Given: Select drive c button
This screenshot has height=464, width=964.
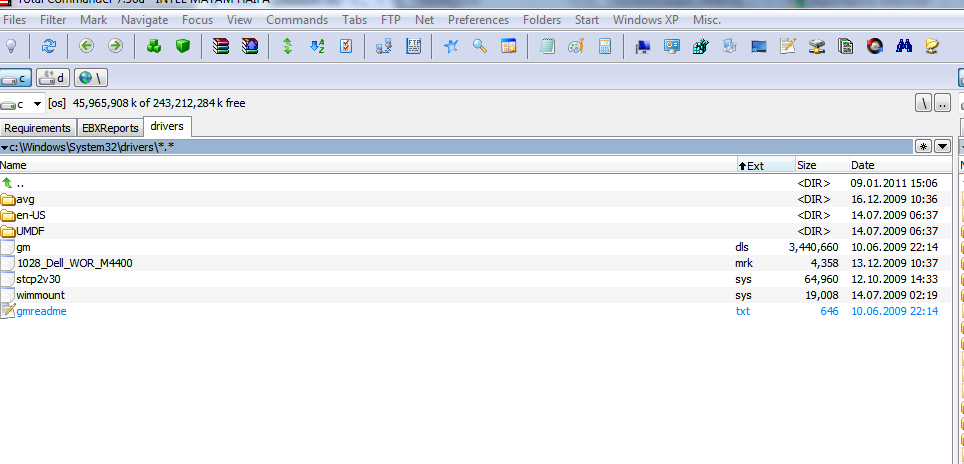Looking at the screenshot, I should coord(17,77).
